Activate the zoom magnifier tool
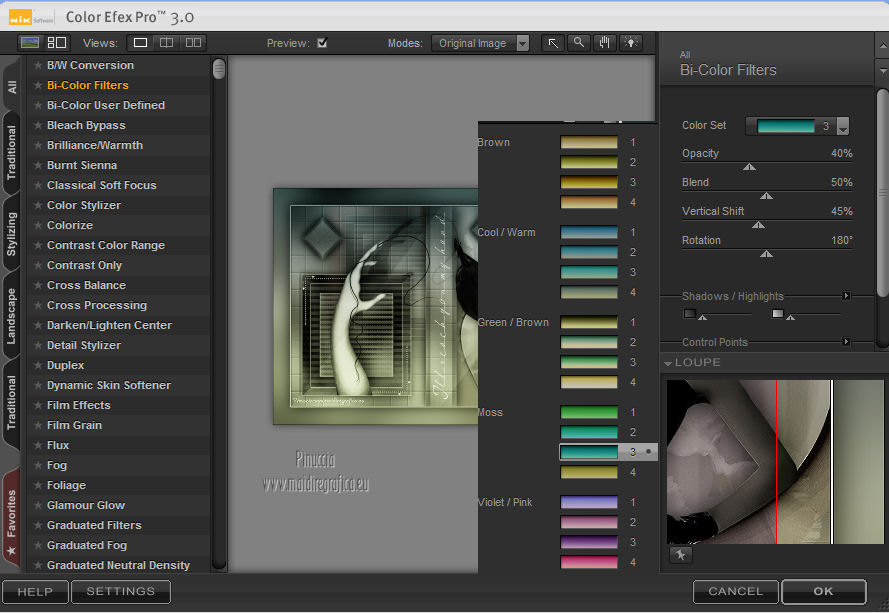This screenshot has width=889, height=613. (579, 43)
